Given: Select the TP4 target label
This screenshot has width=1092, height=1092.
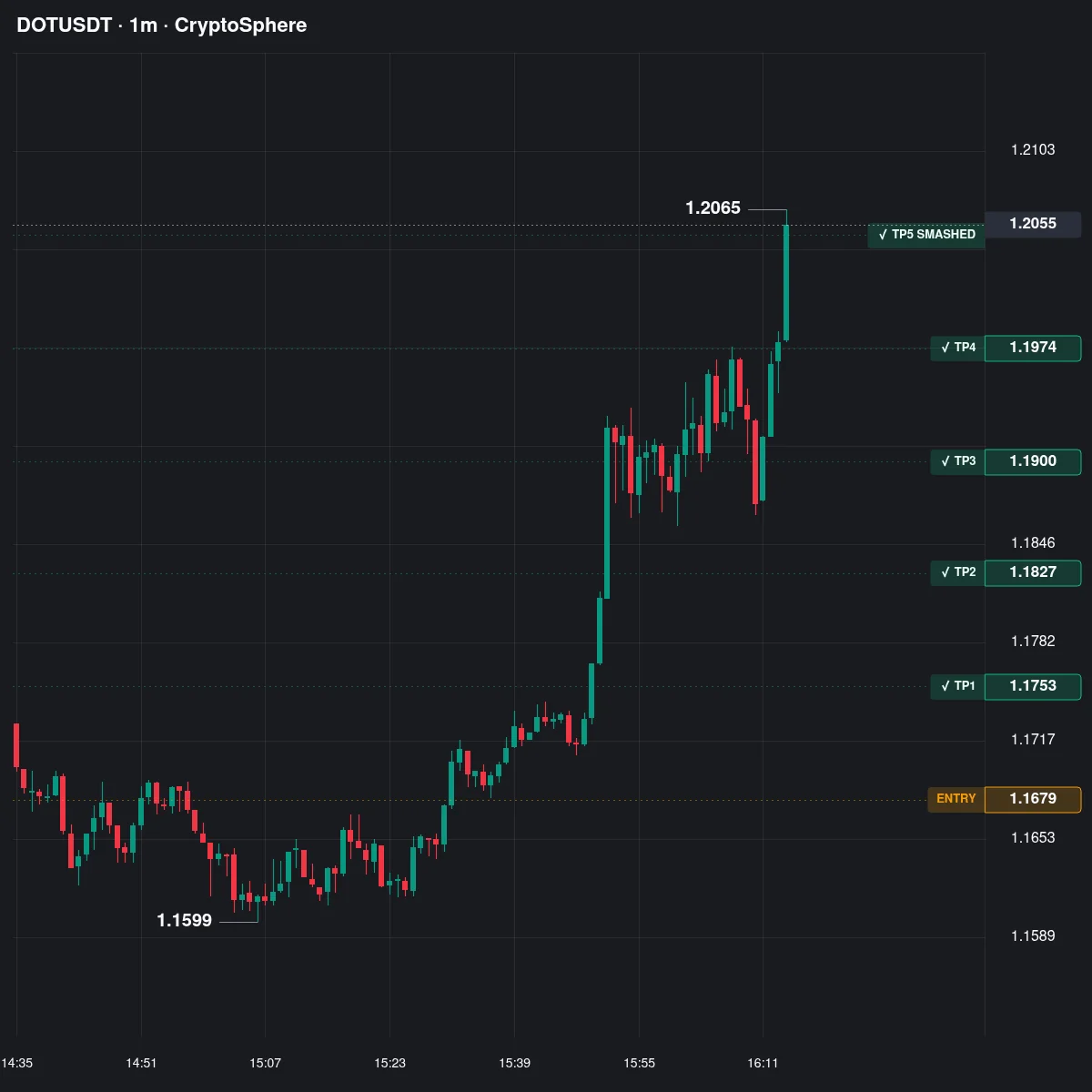Looking at the screenshot, I should 957,348.
